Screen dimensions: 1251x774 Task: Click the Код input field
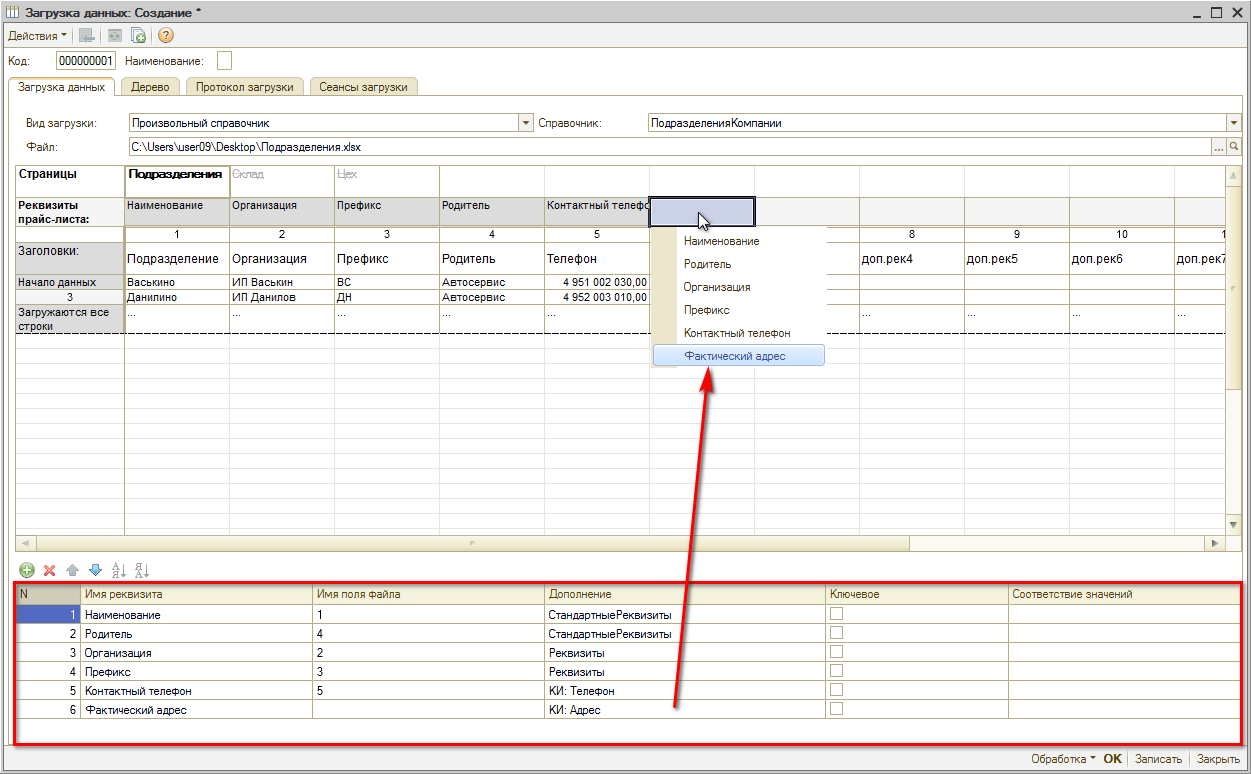coord(86,61)
